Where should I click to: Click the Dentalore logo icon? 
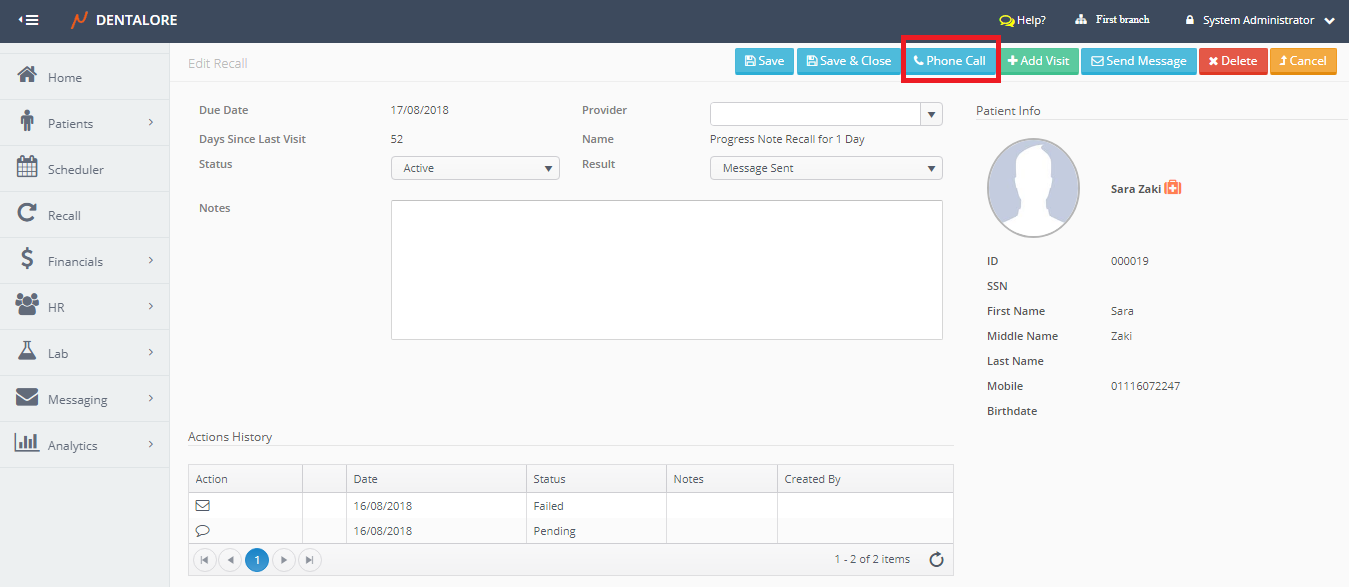80,20
